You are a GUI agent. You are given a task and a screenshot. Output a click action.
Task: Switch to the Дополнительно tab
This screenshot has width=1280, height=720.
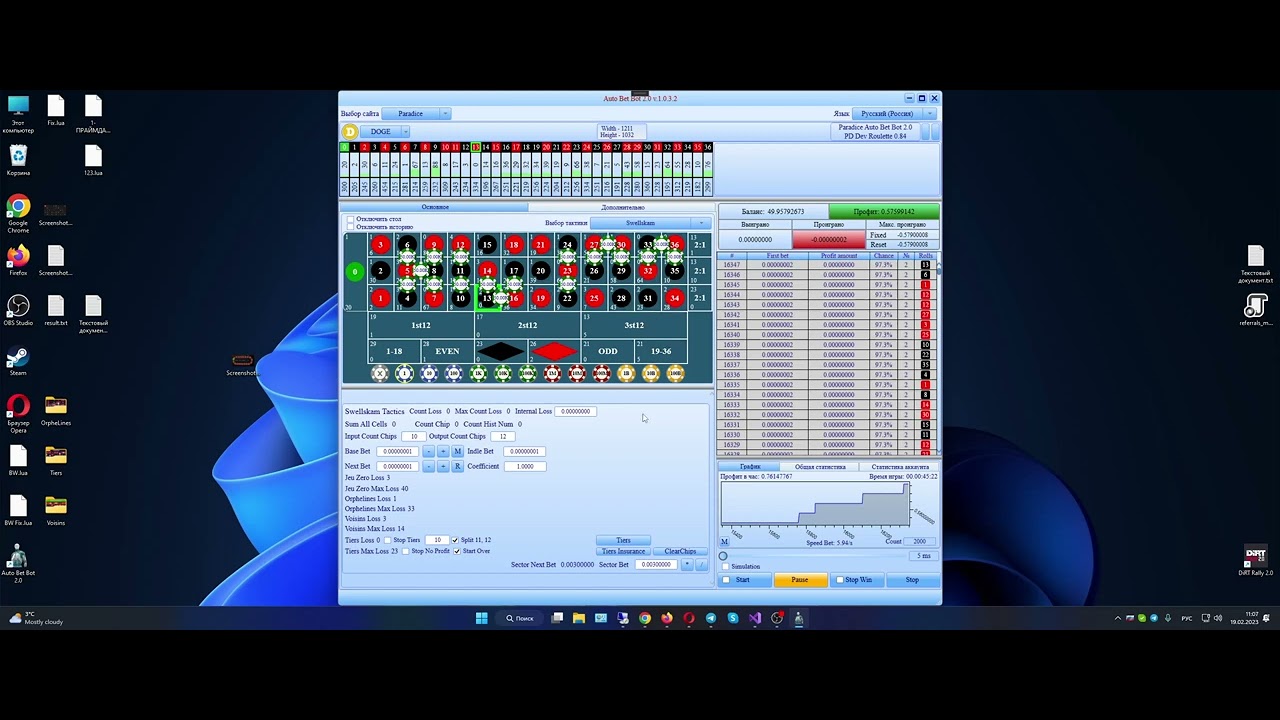622,207
